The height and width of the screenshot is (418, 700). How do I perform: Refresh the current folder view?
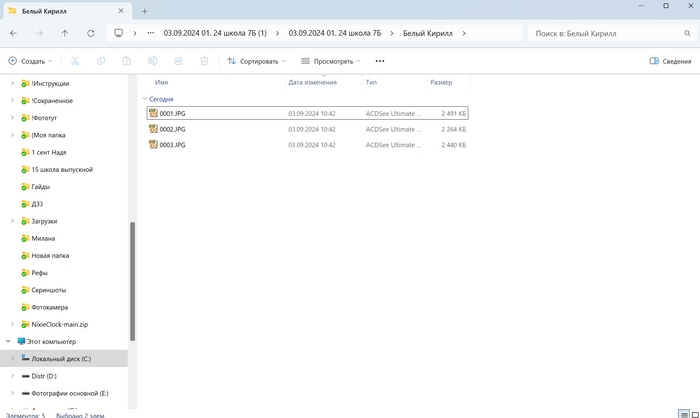coord(91,33)
